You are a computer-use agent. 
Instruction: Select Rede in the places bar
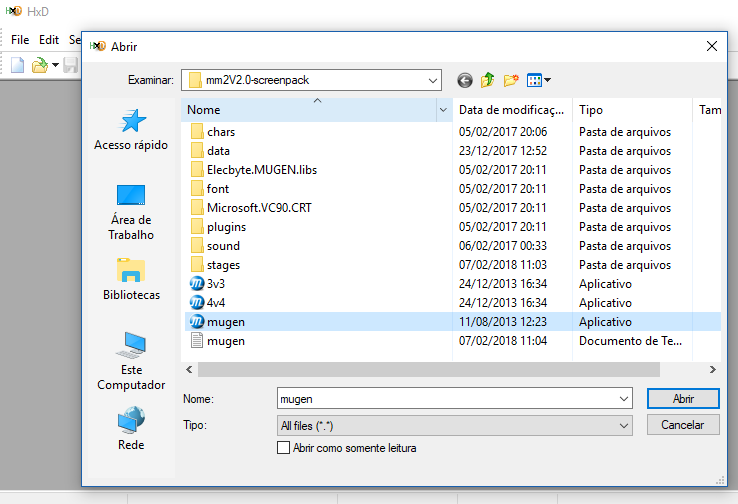click(x=131, y=428)
